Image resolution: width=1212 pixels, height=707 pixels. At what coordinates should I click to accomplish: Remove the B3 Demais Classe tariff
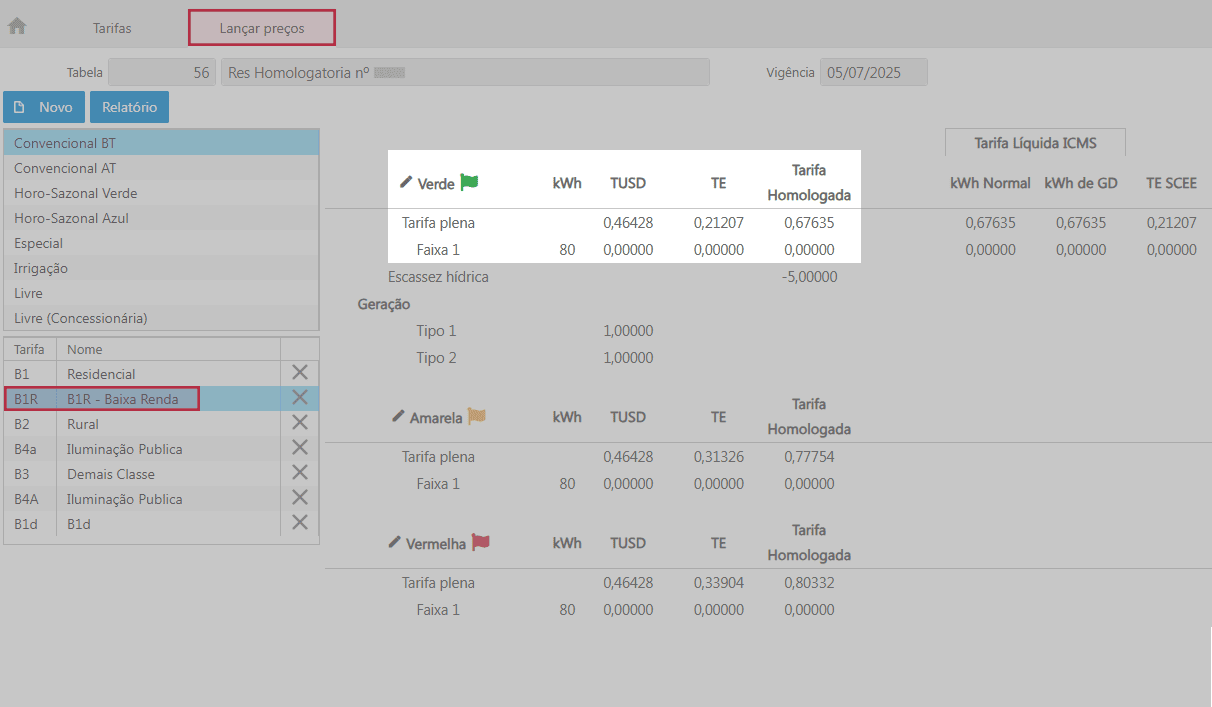pyautogui.click(x=299, y=473)
